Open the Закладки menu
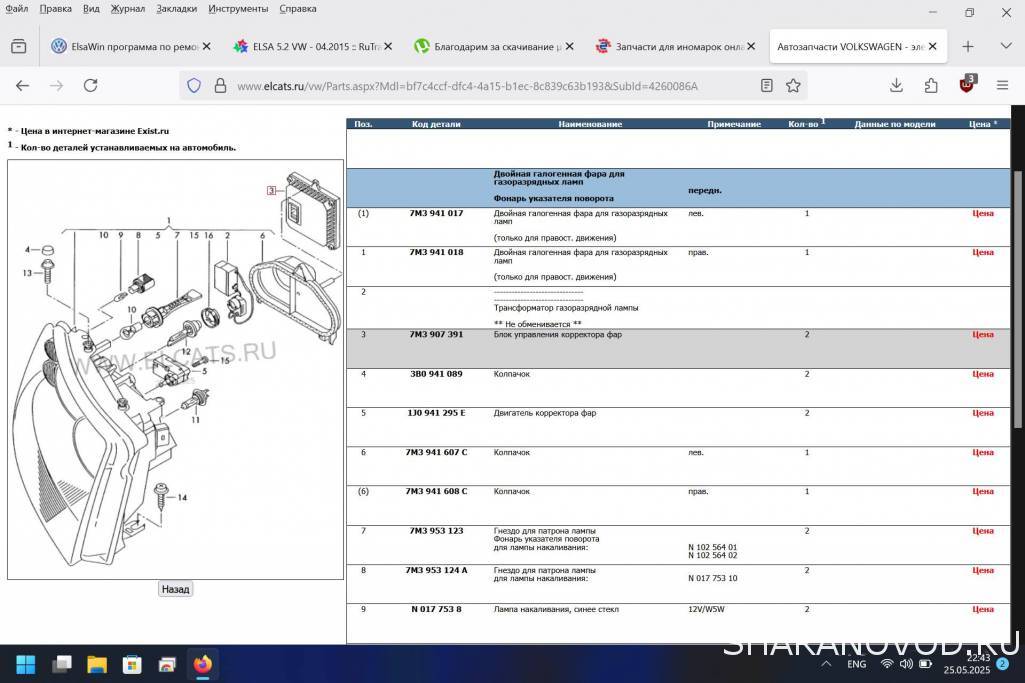The height and width of the screenshot is (683, 1025). 176,9
